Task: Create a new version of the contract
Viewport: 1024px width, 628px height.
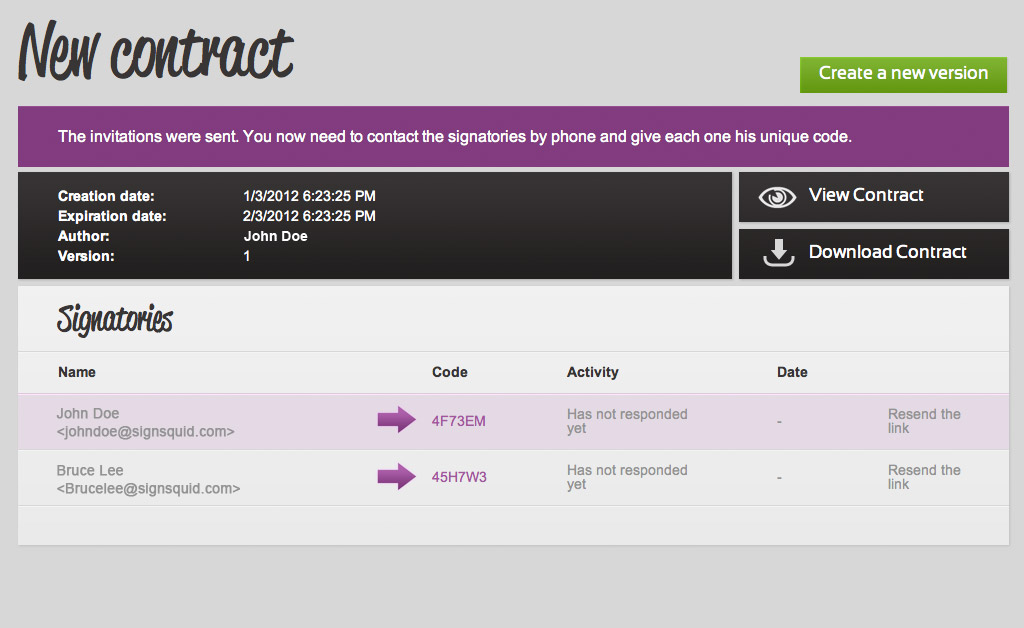Action: click(903, 74)
